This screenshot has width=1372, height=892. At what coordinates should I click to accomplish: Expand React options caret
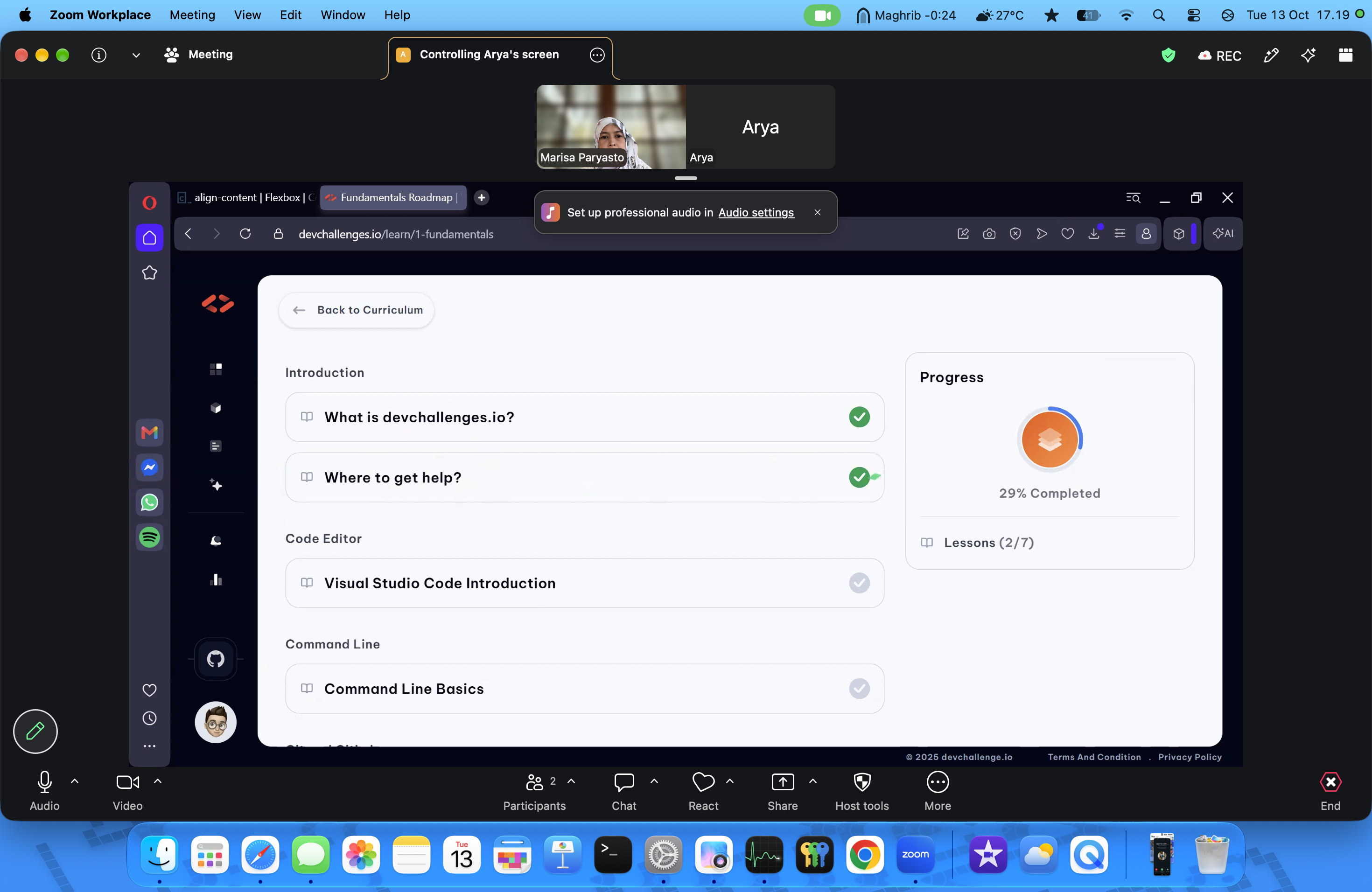729,781
